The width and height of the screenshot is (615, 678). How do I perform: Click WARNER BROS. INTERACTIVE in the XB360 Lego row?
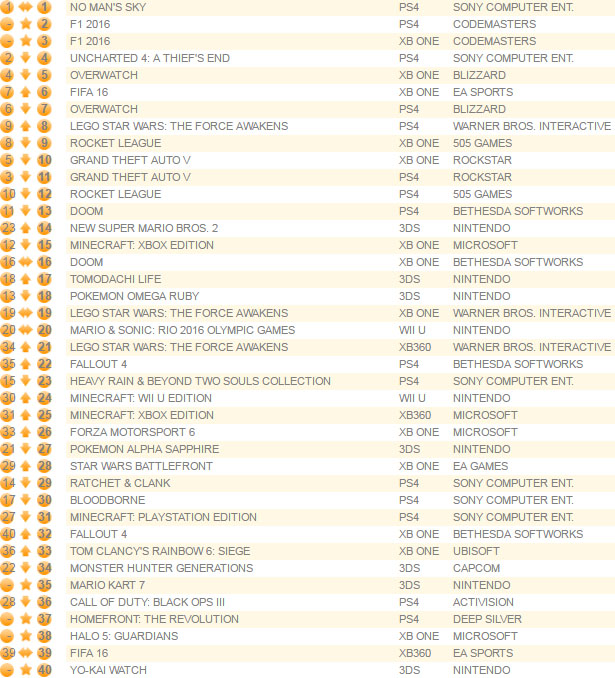(x=532, y=347)
